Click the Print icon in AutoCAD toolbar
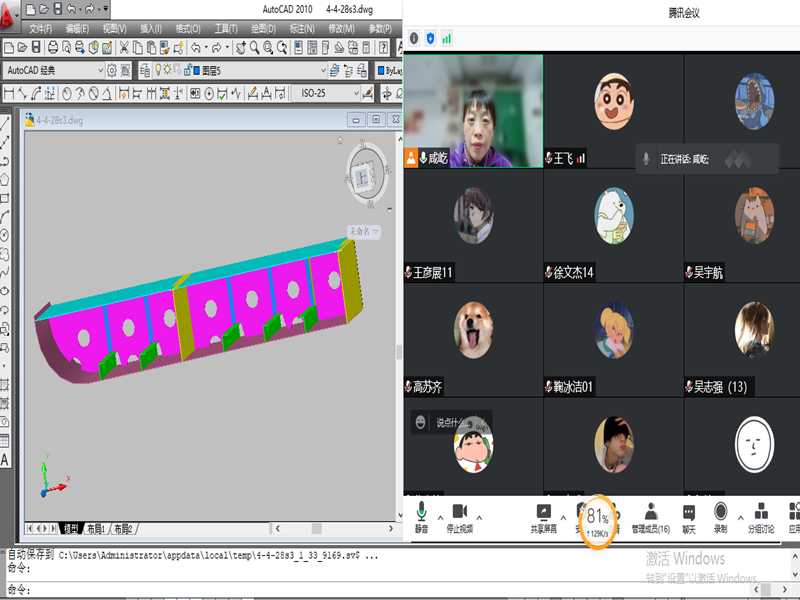Image resolution: width=800 pixels, height=600 pixels. point(51,47)
